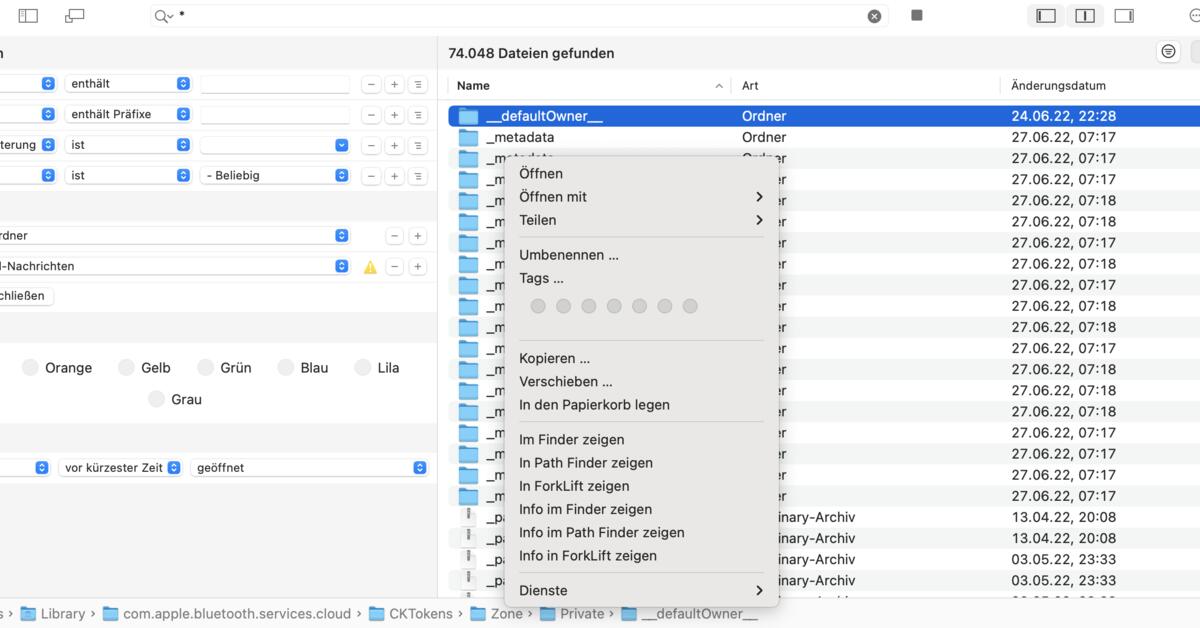Click the first tag color dot in context menu

pos(538,306)
